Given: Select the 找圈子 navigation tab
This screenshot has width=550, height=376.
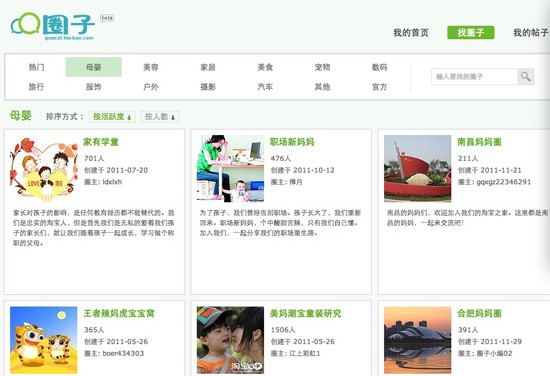Looking at the screenshot, I should (471, 33).
